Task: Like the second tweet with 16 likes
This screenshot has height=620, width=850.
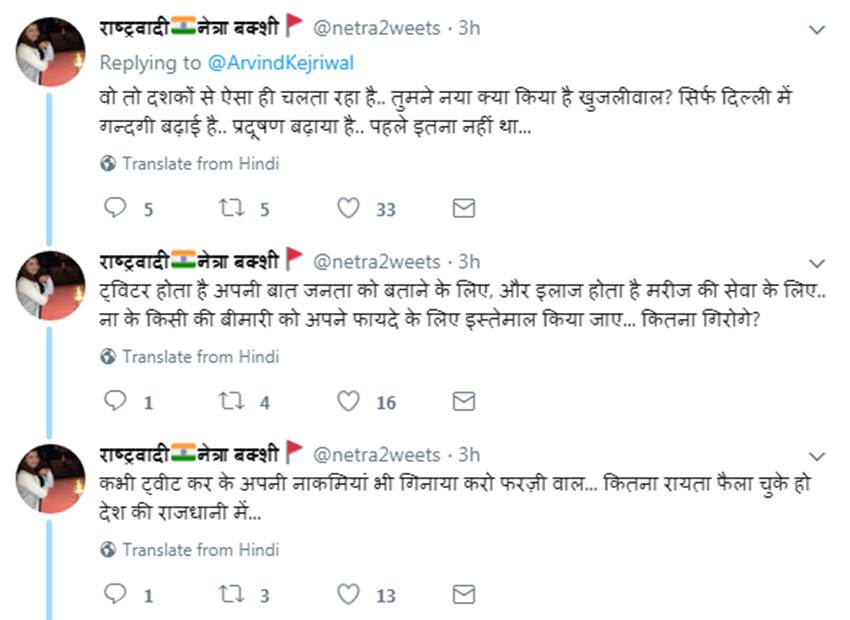Action: 348,402
